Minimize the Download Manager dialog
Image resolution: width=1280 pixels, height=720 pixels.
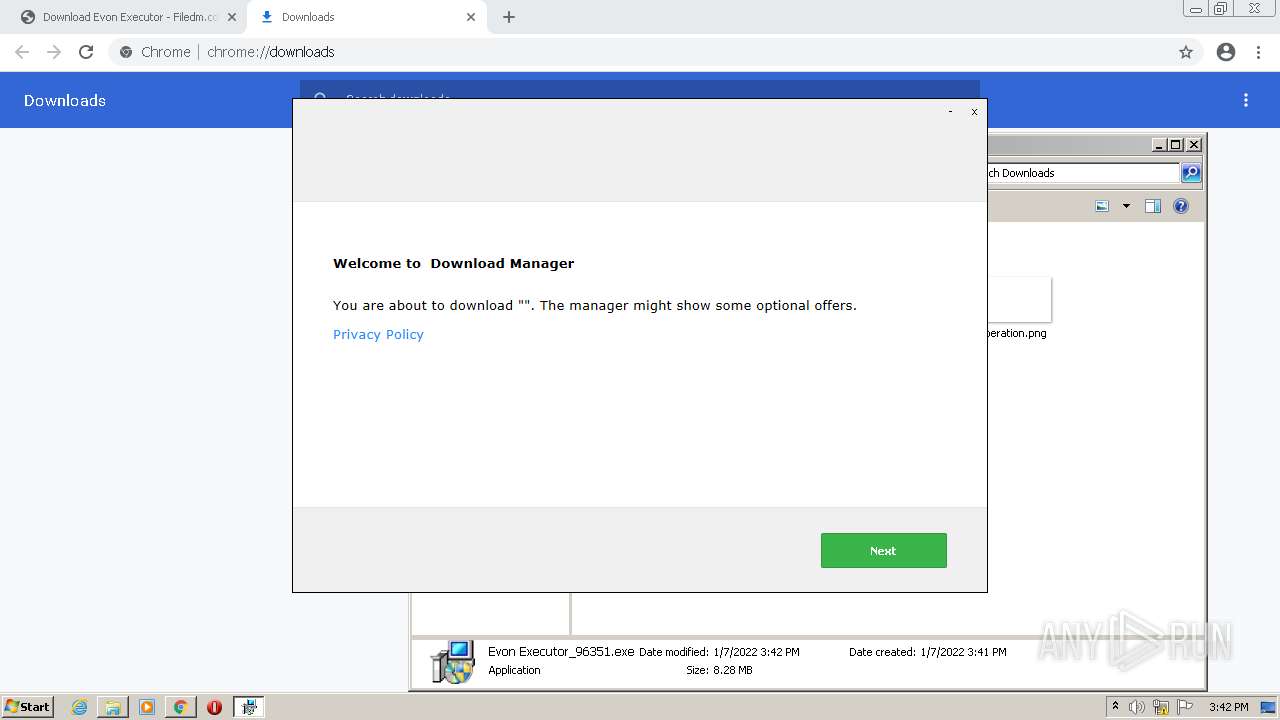coord(950,112)
